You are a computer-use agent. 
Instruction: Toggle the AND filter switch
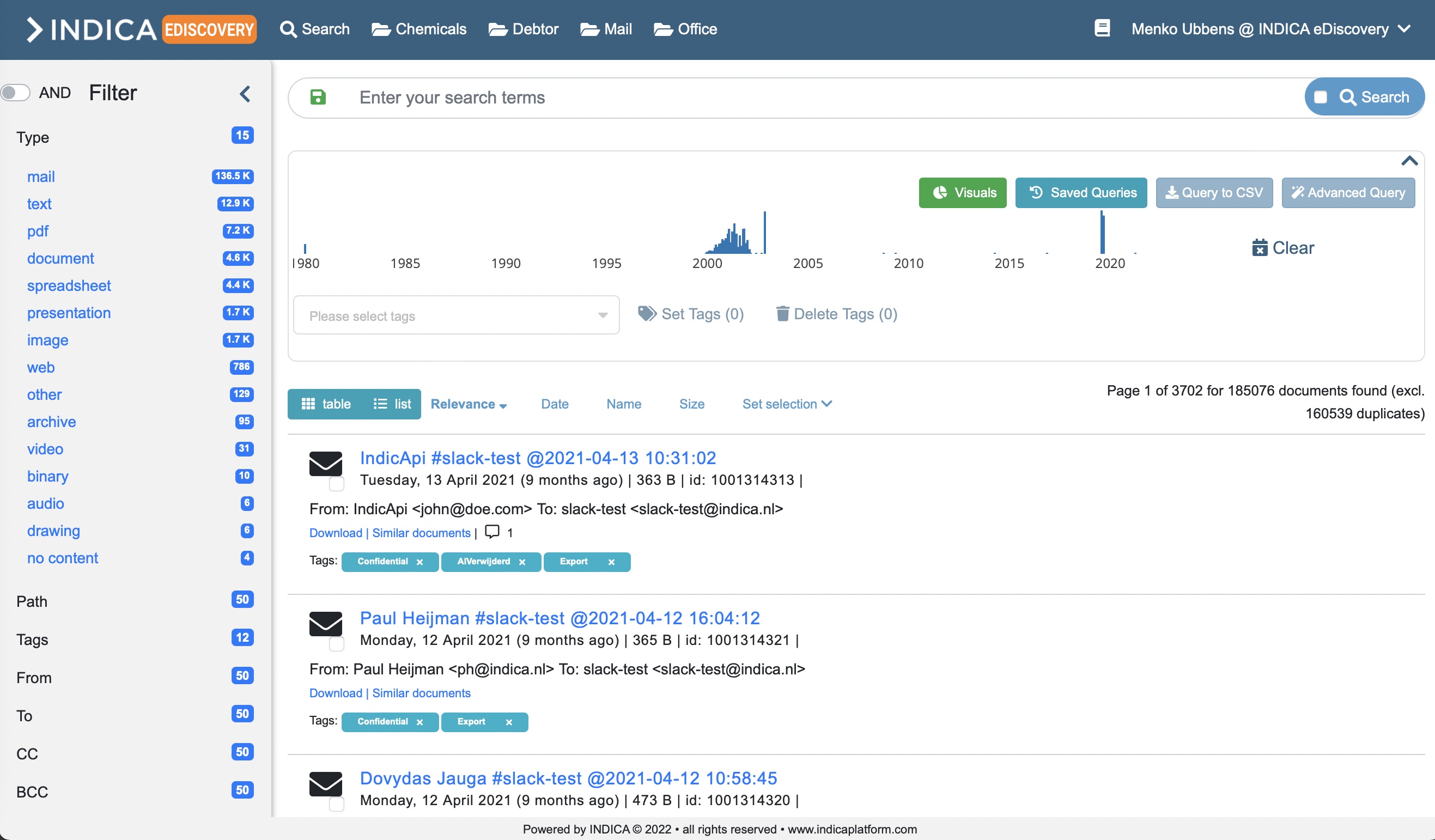click(x=15, y=93)
